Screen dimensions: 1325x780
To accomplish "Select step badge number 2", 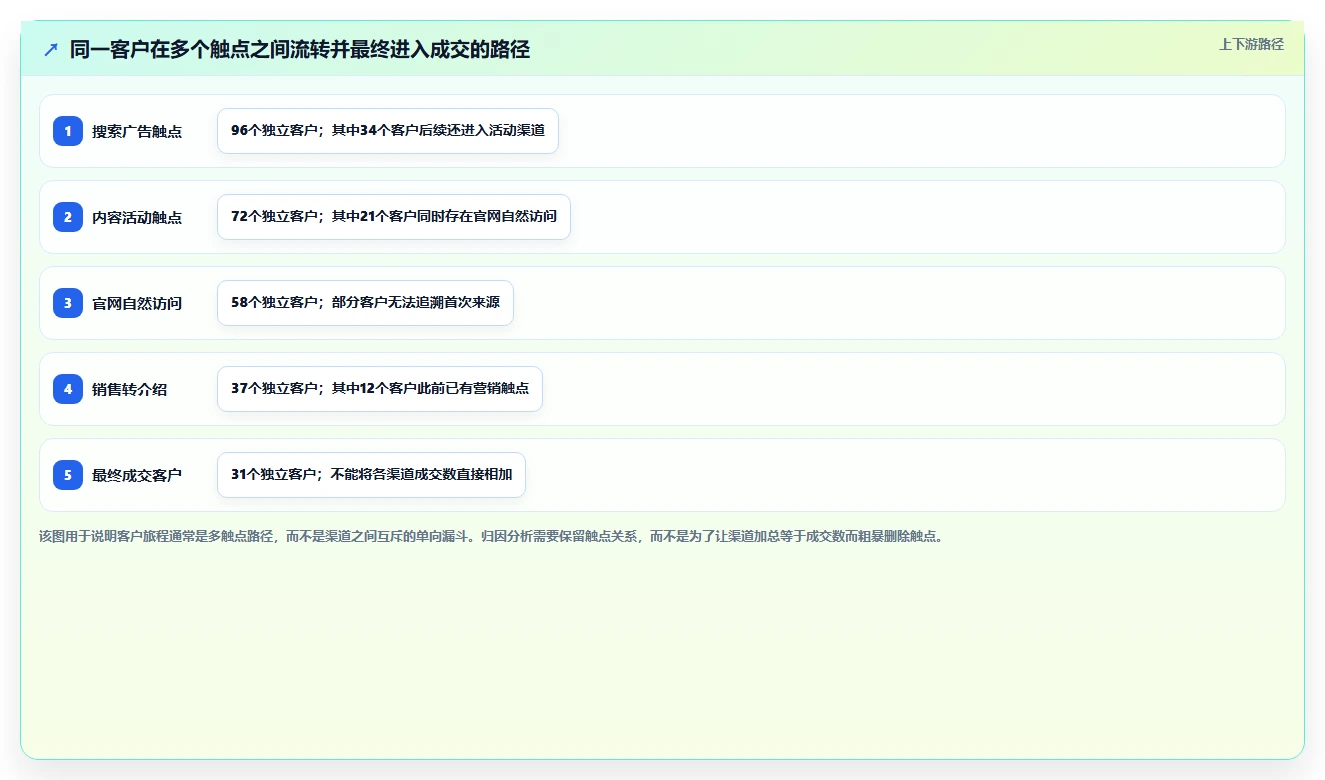I will [x=68, y=217].
